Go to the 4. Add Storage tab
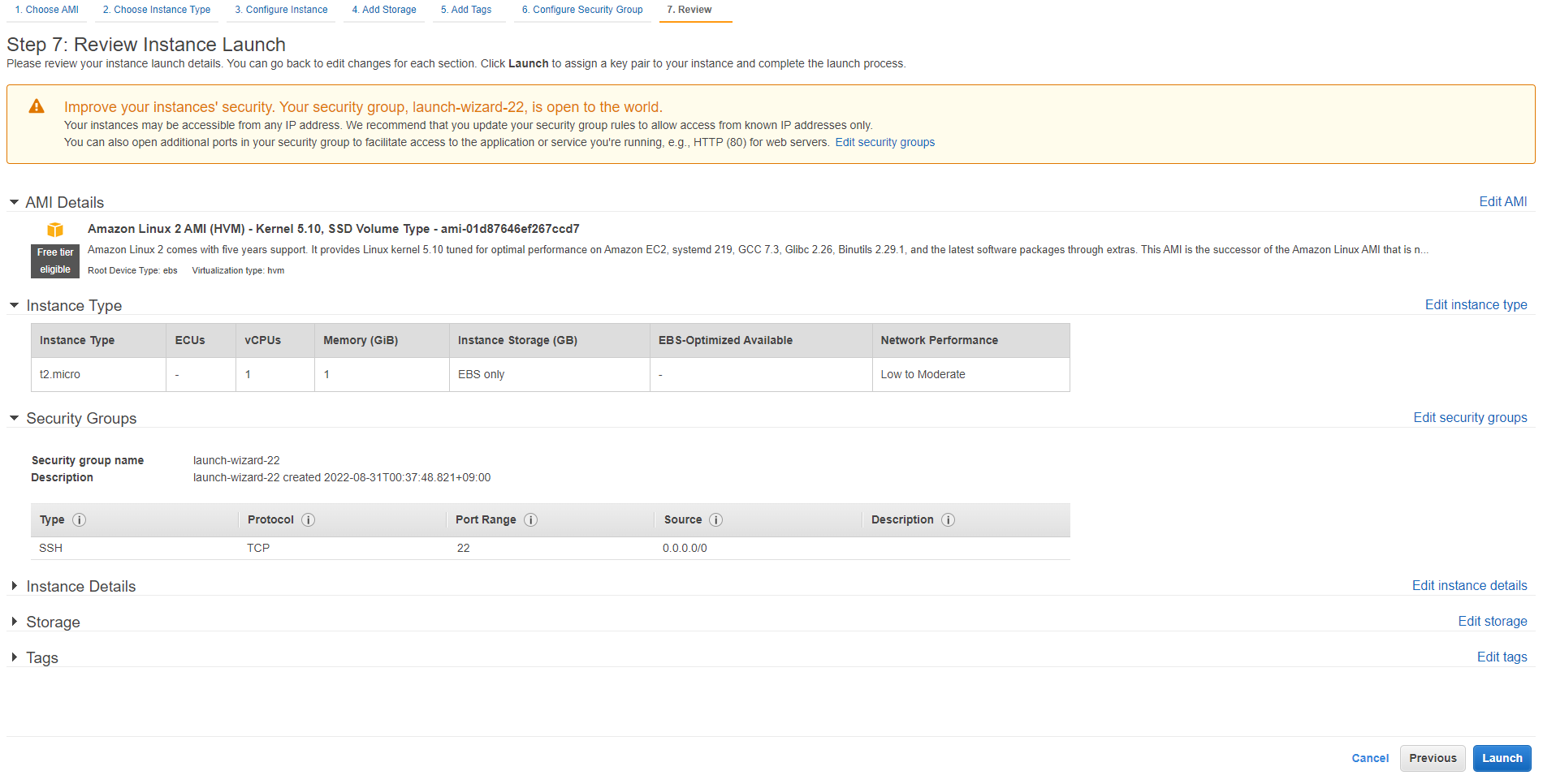1543x784 pixels. [384, 10]
